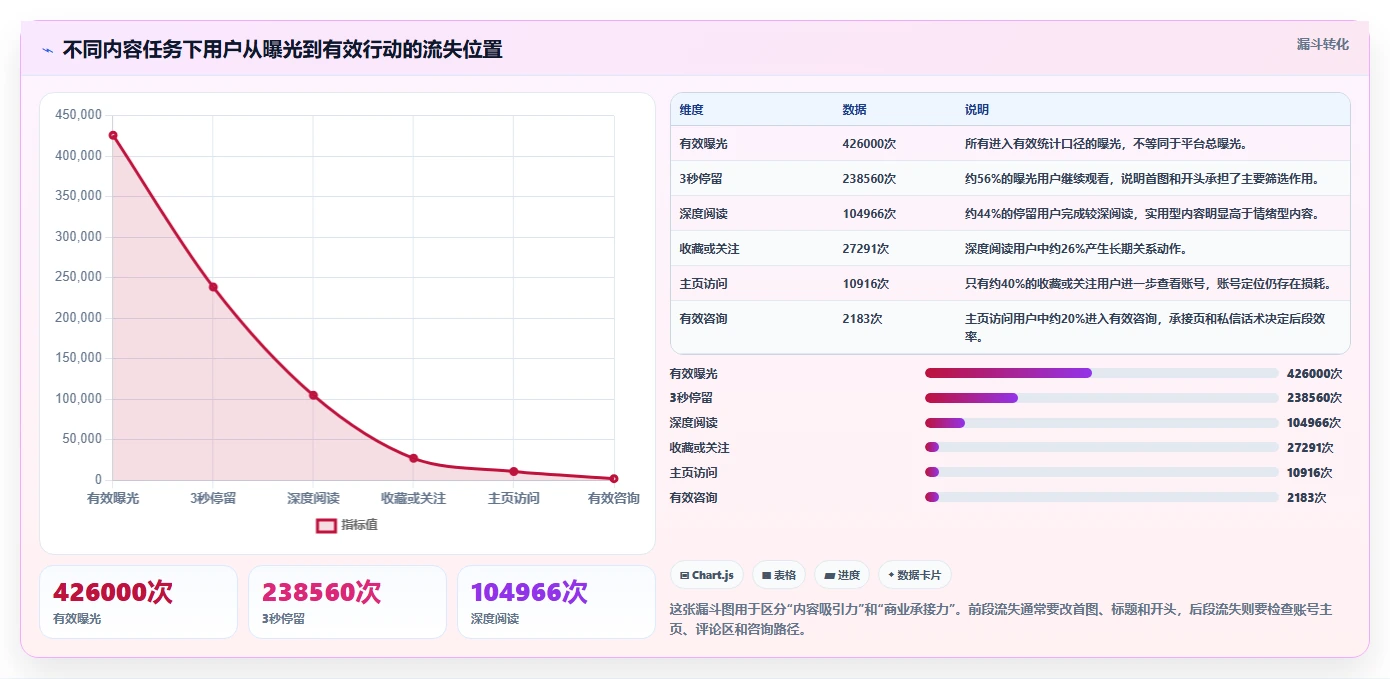Click the 深度阅读 data point on chart
Image resolution: width=1390 pixels, height=679 pixels.
(x=313, y=395)
